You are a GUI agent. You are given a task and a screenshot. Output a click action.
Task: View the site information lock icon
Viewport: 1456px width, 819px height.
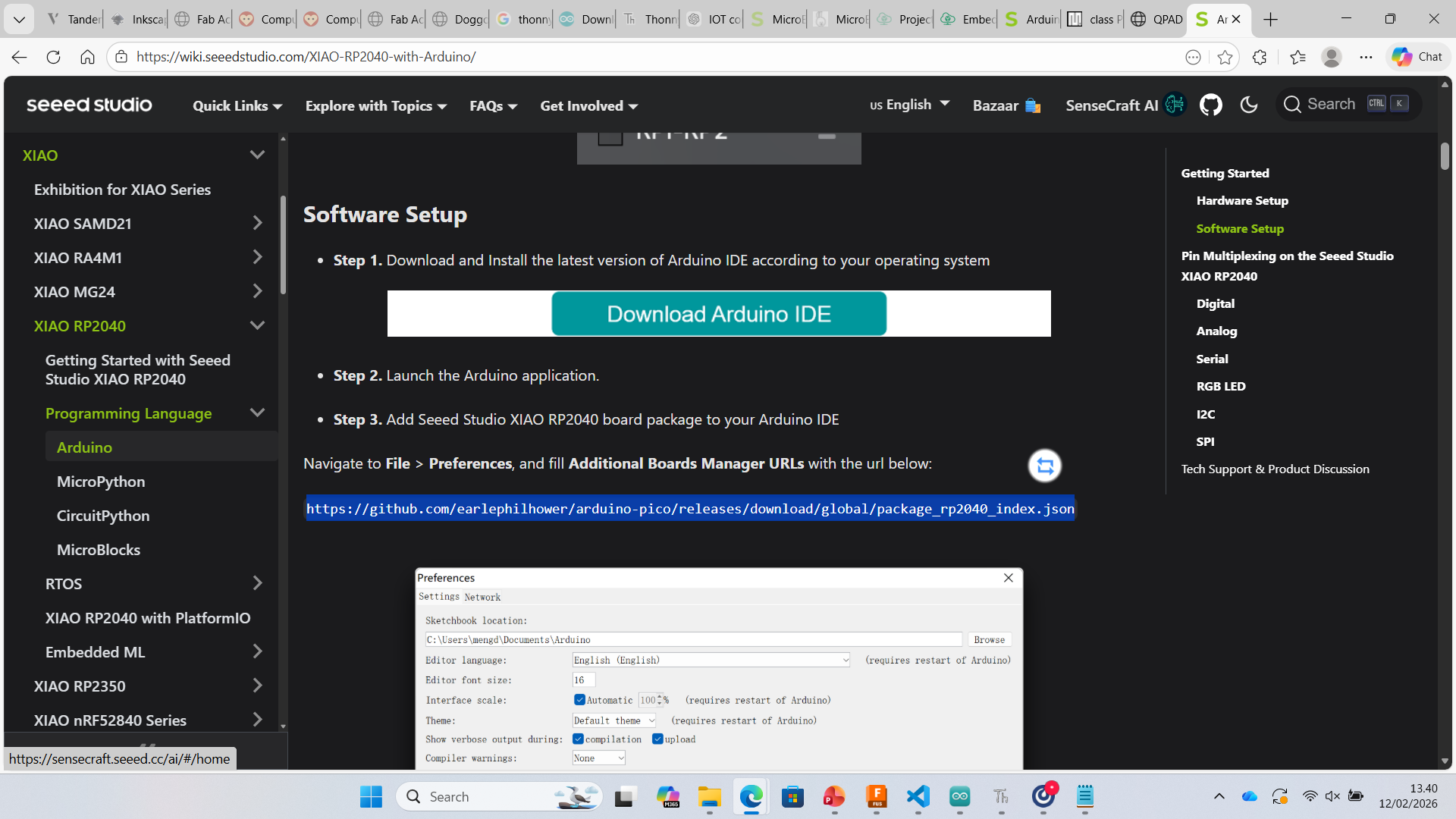pyautogui.click(x=121, y=57)
